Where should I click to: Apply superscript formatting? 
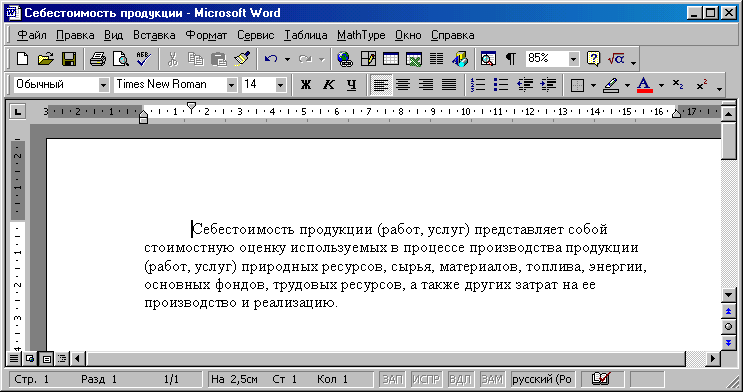click(x=702, y=85)
